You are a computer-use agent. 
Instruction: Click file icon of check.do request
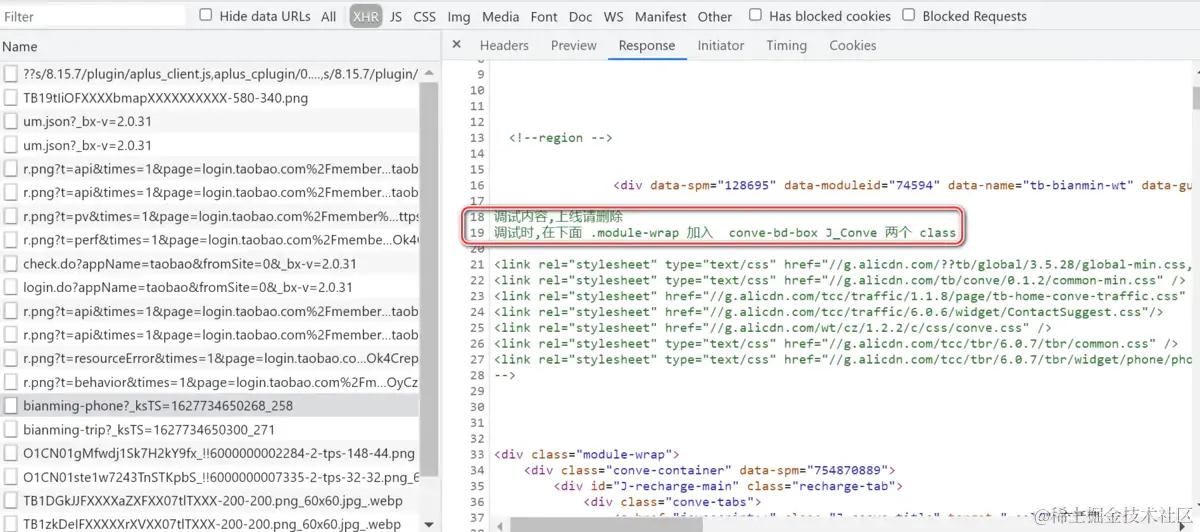[11, 264]
